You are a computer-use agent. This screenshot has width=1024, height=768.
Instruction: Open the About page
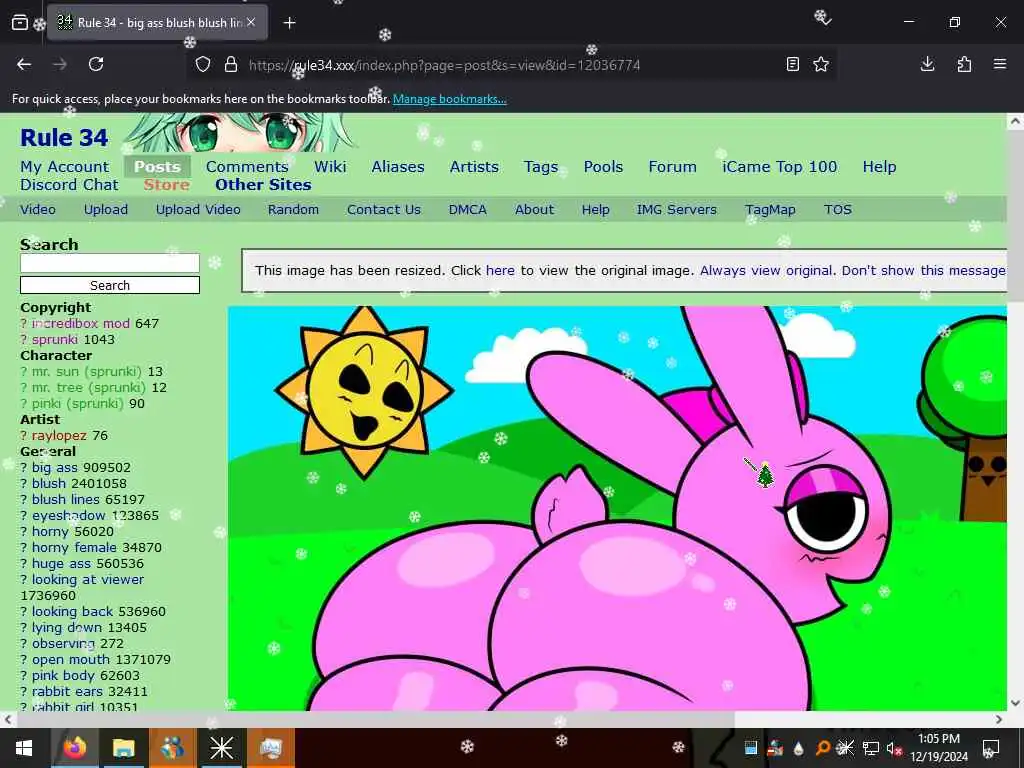point(534,210)
